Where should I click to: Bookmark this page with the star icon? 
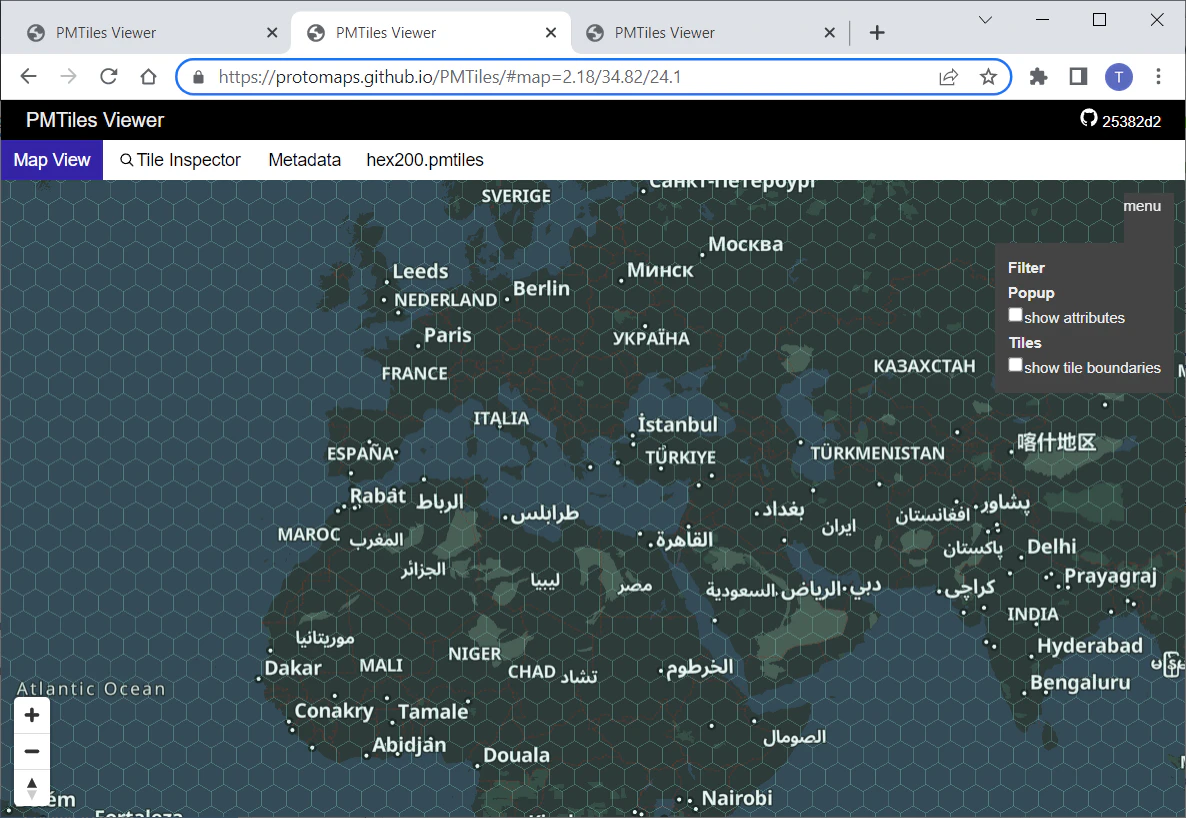tap(988, 76)
